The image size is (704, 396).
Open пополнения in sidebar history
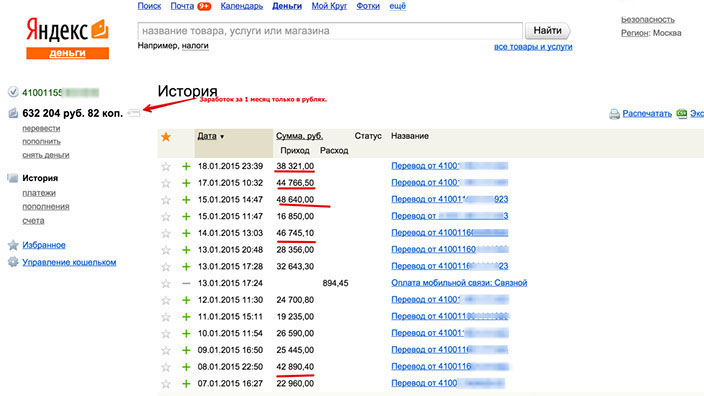click(46, 207)
